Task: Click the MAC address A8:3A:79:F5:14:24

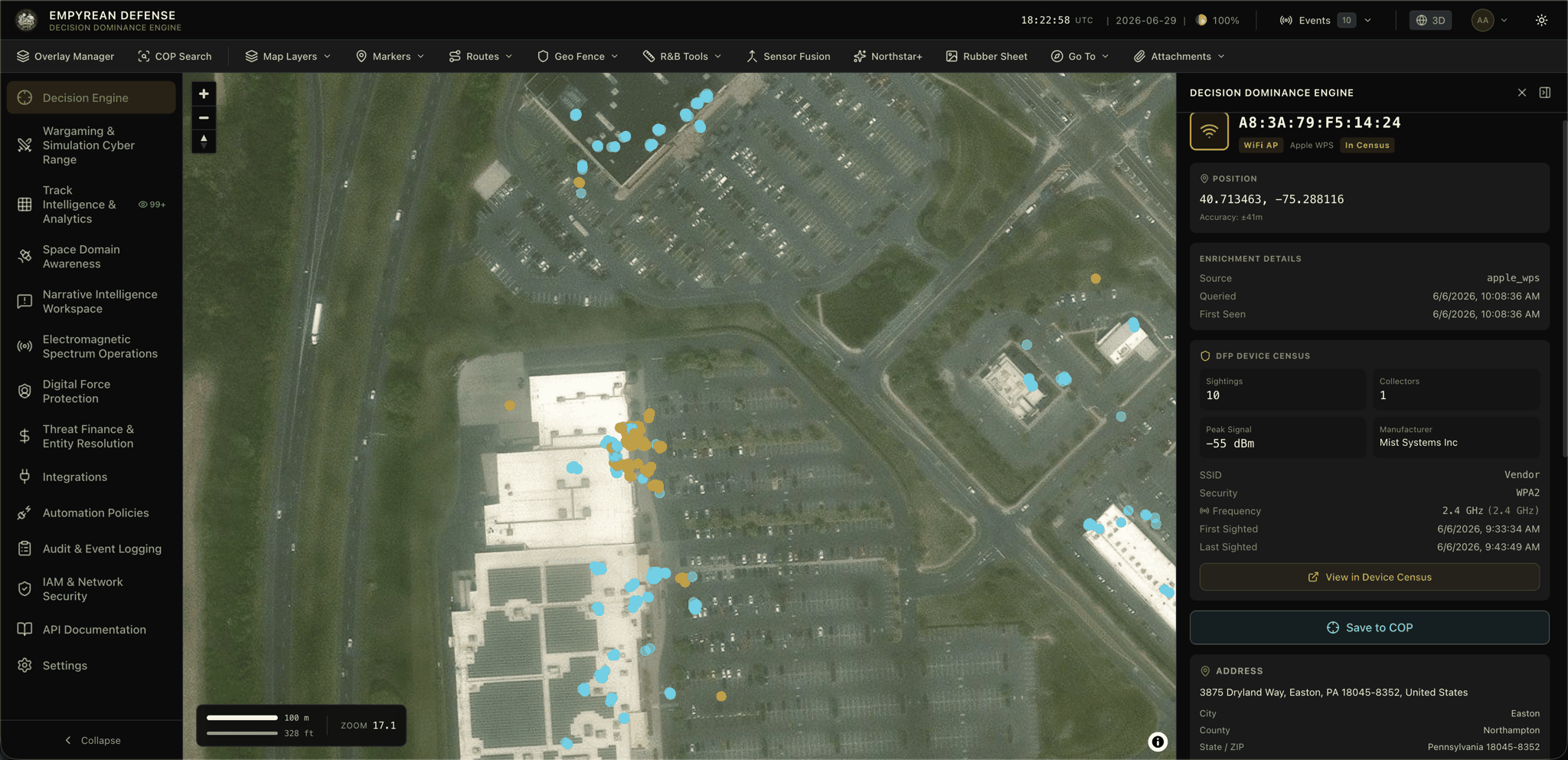Action: [x=1320, y=123]
